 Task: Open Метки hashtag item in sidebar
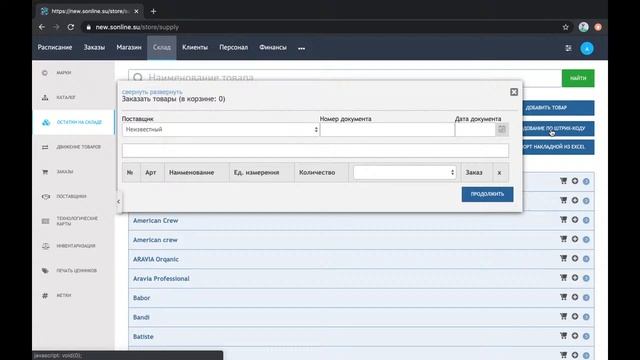(64, 295)
